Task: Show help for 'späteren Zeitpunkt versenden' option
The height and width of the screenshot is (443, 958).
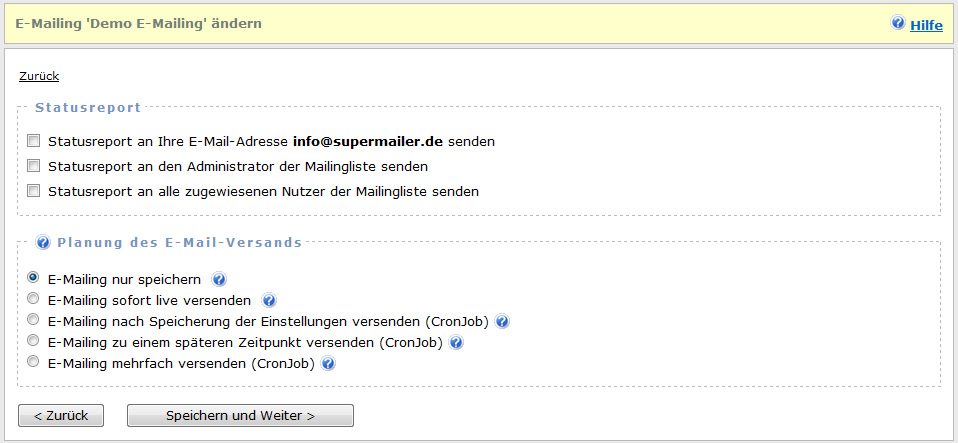Action: click(456, 342)
